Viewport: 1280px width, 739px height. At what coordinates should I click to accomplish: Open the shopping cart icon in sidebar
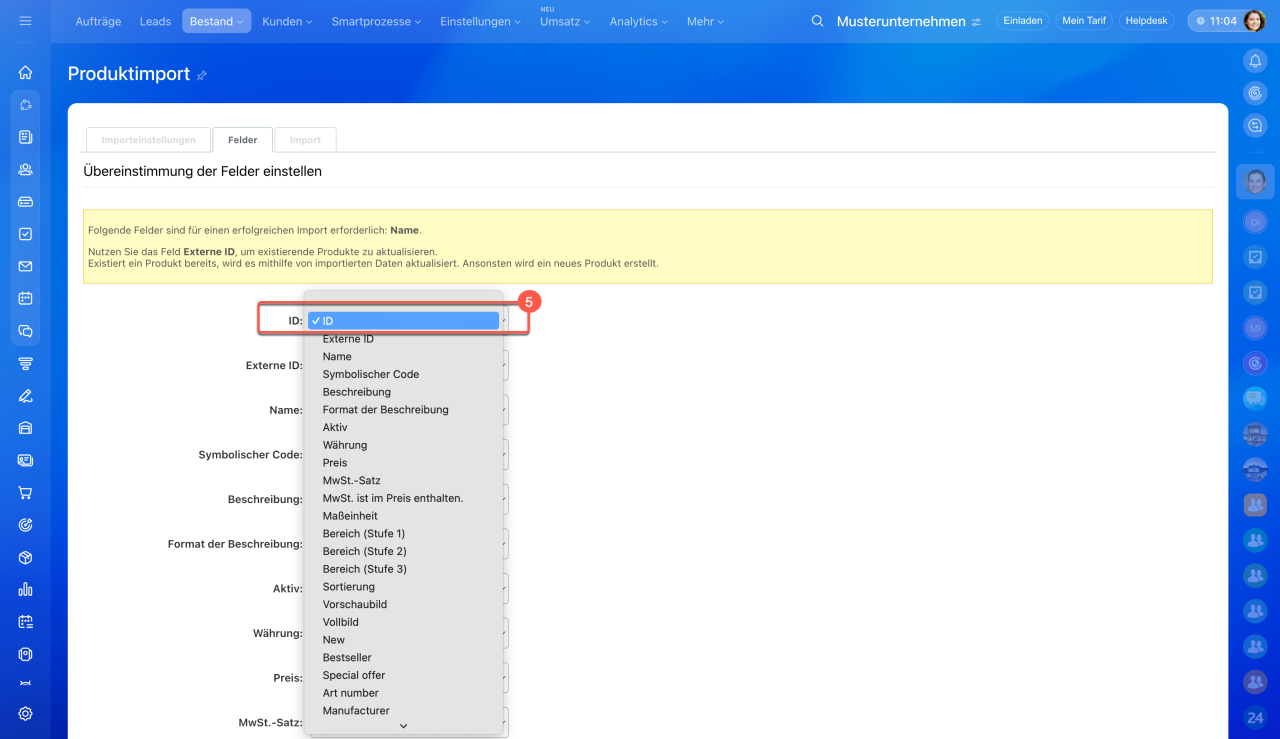tap(25, 493)
